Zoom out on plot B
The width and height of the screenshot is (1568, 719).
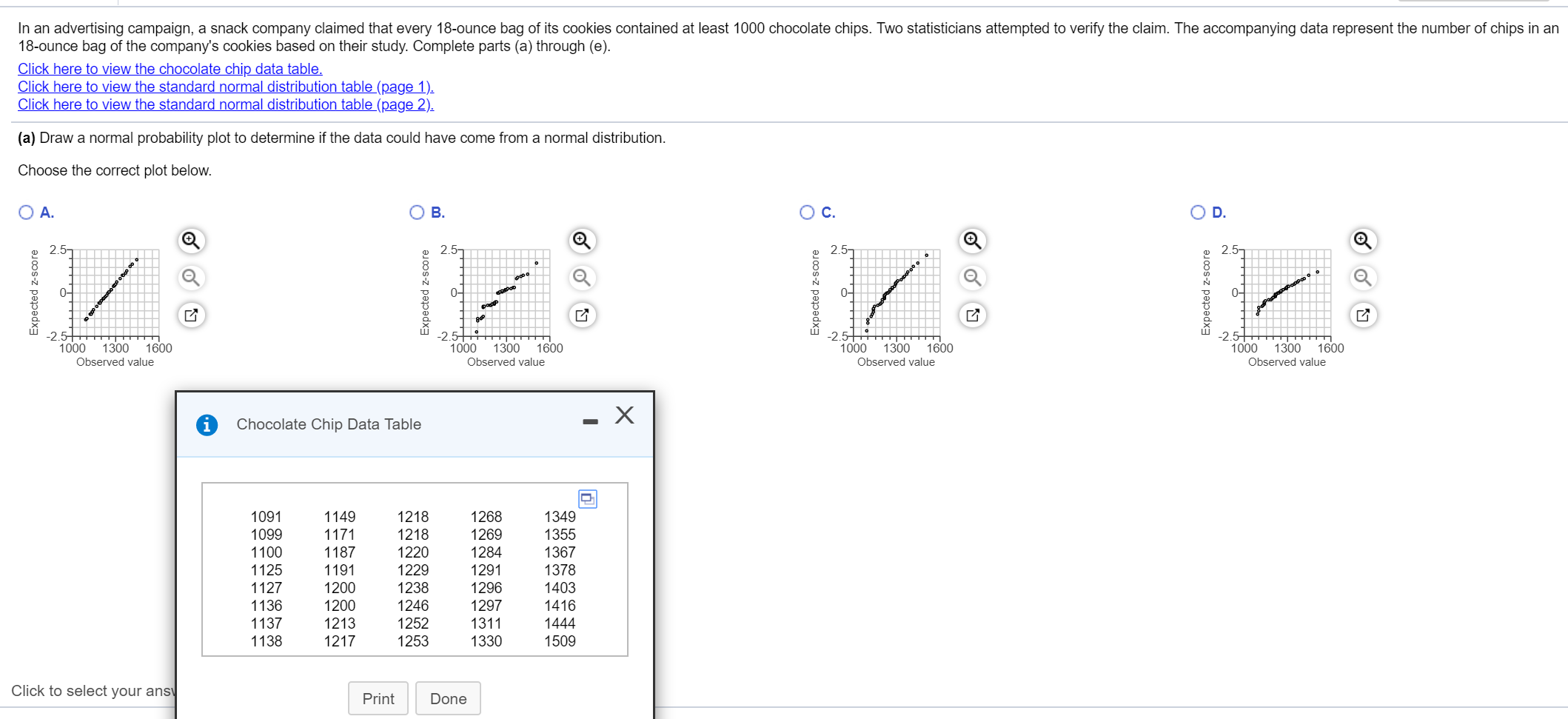[582, 278]
